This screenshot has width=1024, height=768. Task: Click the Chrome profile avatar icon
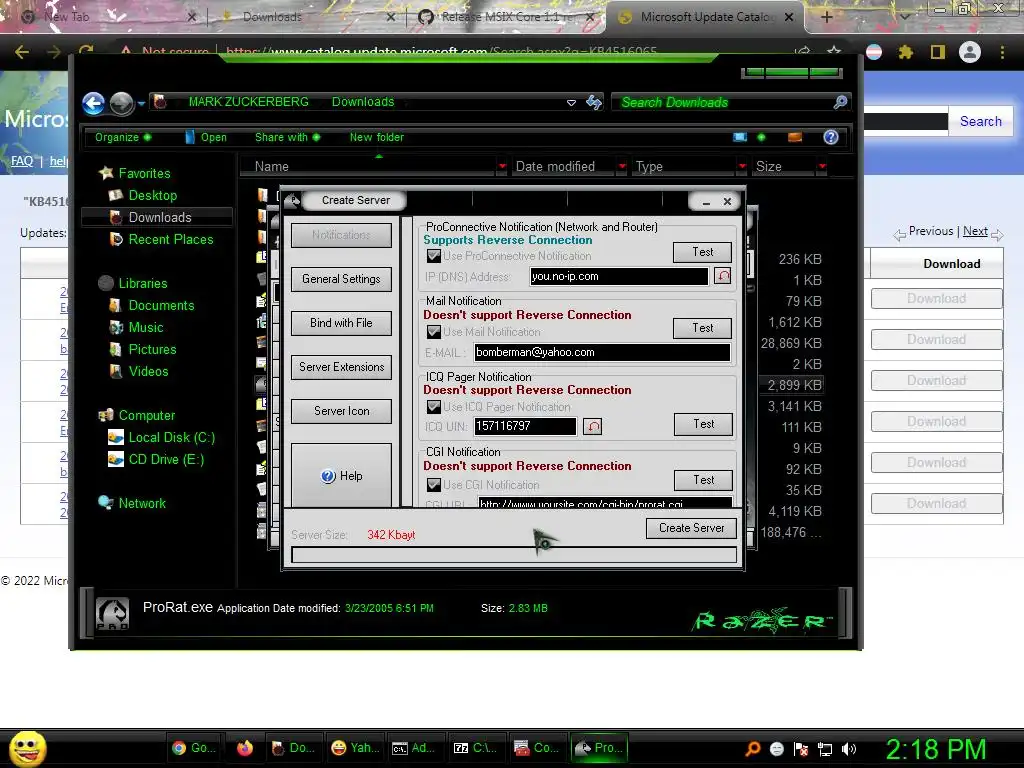pyautogui.click(x=970, y=52)
